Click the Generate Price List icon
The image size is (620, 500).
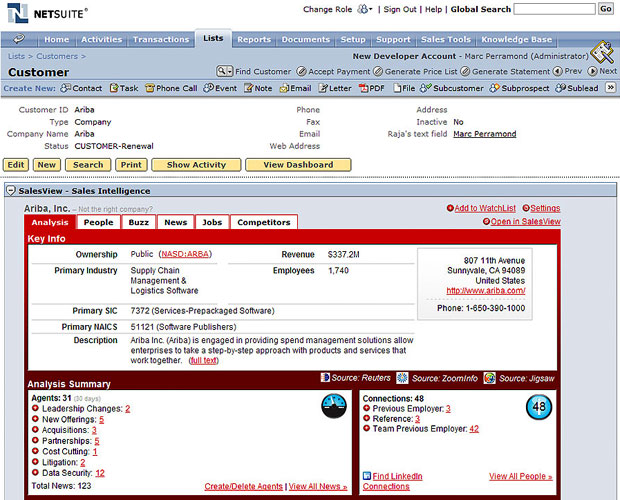[x=378, y=71]
